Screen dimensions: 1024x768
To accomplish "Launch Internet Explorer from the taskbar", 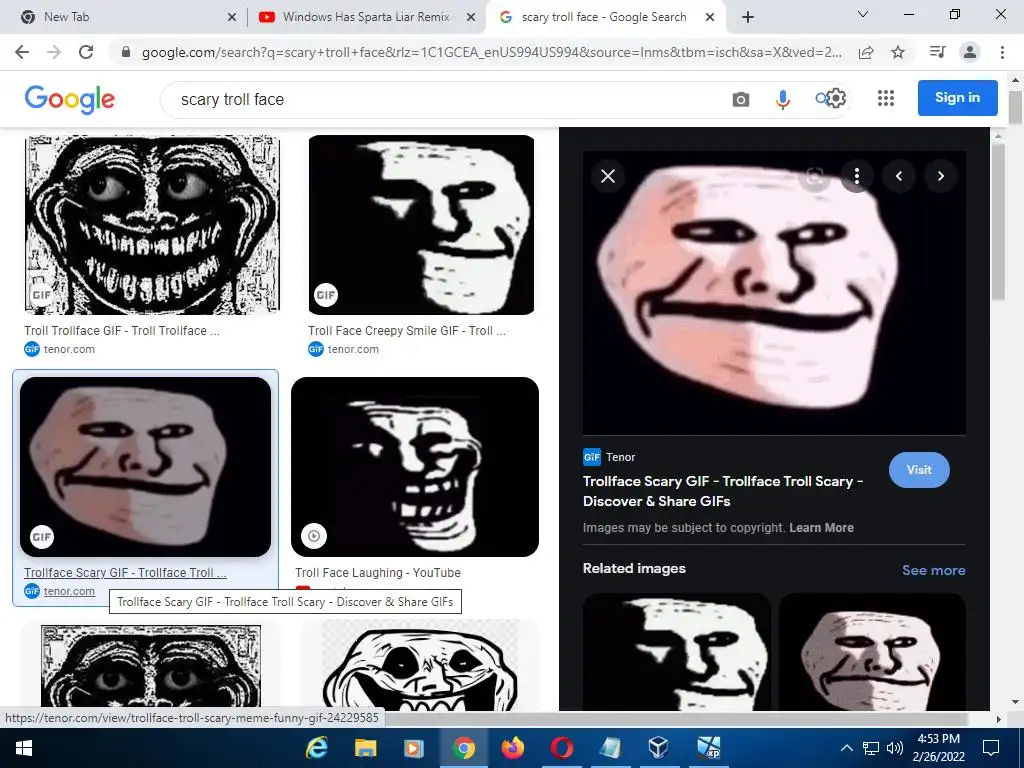I will tap(316, 748).
